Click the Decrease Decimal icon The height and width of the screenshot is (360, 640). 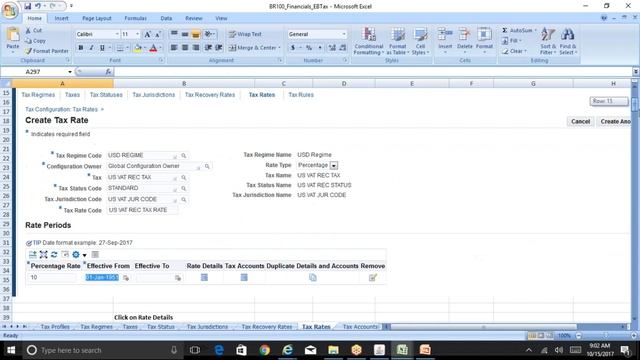[x=343, y=48]
